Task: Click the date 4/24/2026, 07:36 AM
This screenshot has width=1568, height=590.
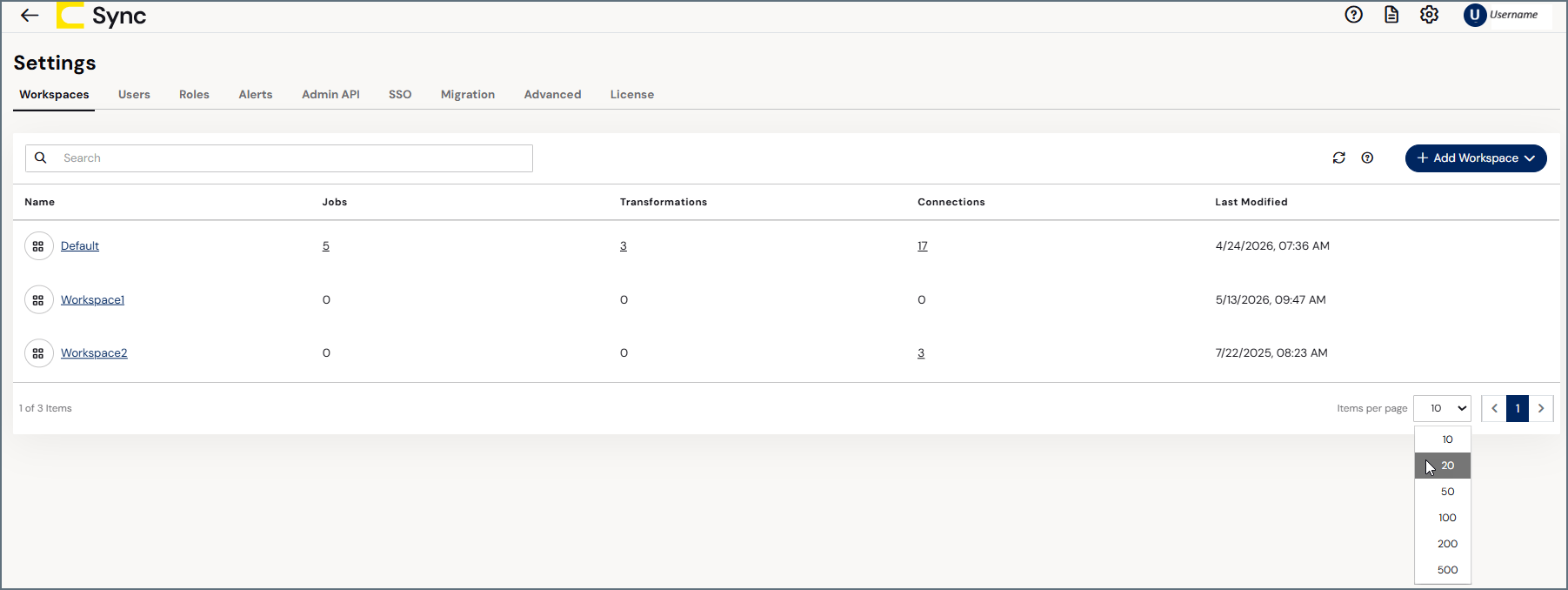Action: tap(1272, 246)
